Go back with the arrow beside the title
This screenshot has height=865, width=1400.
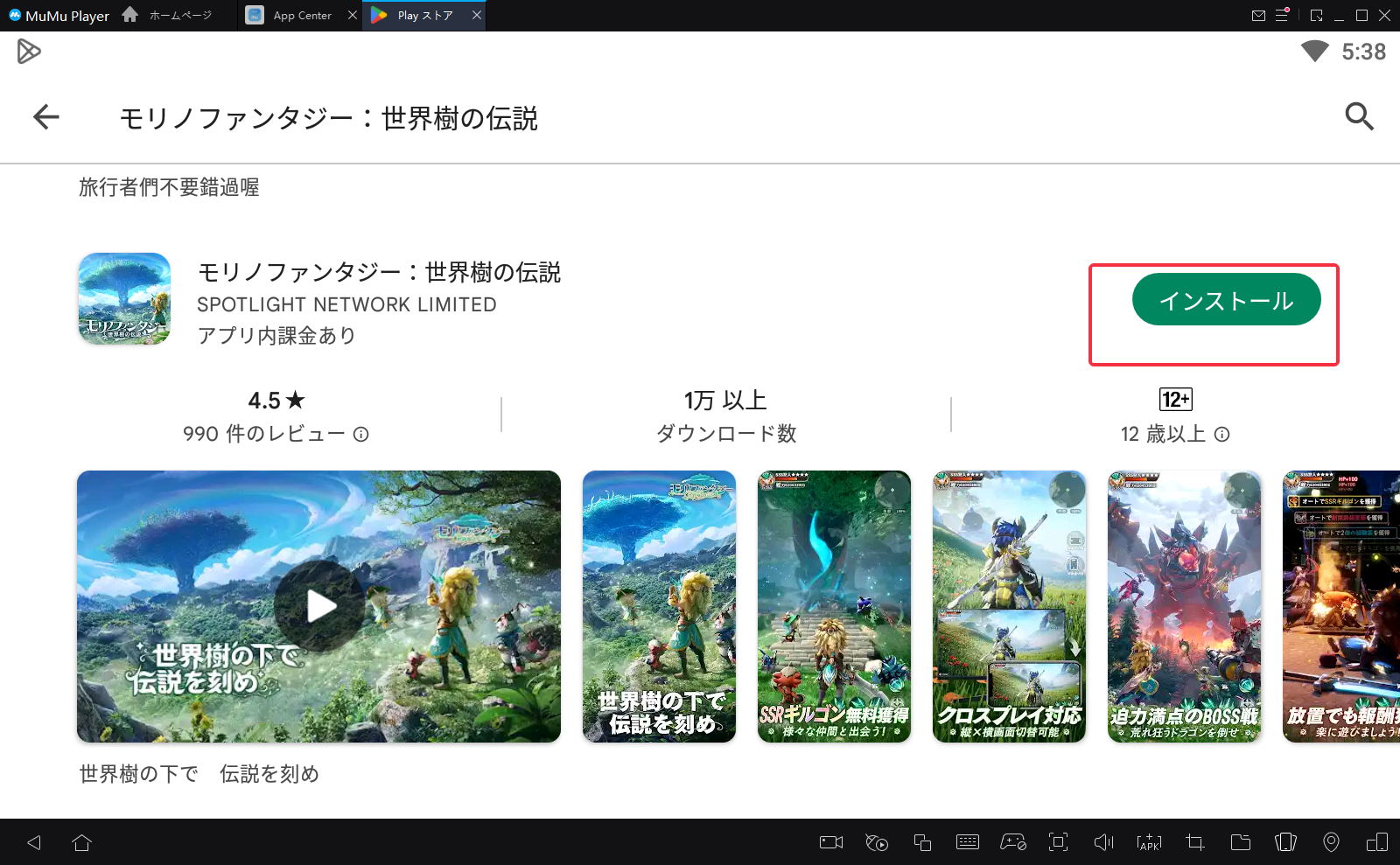click(x=45, y=116)
